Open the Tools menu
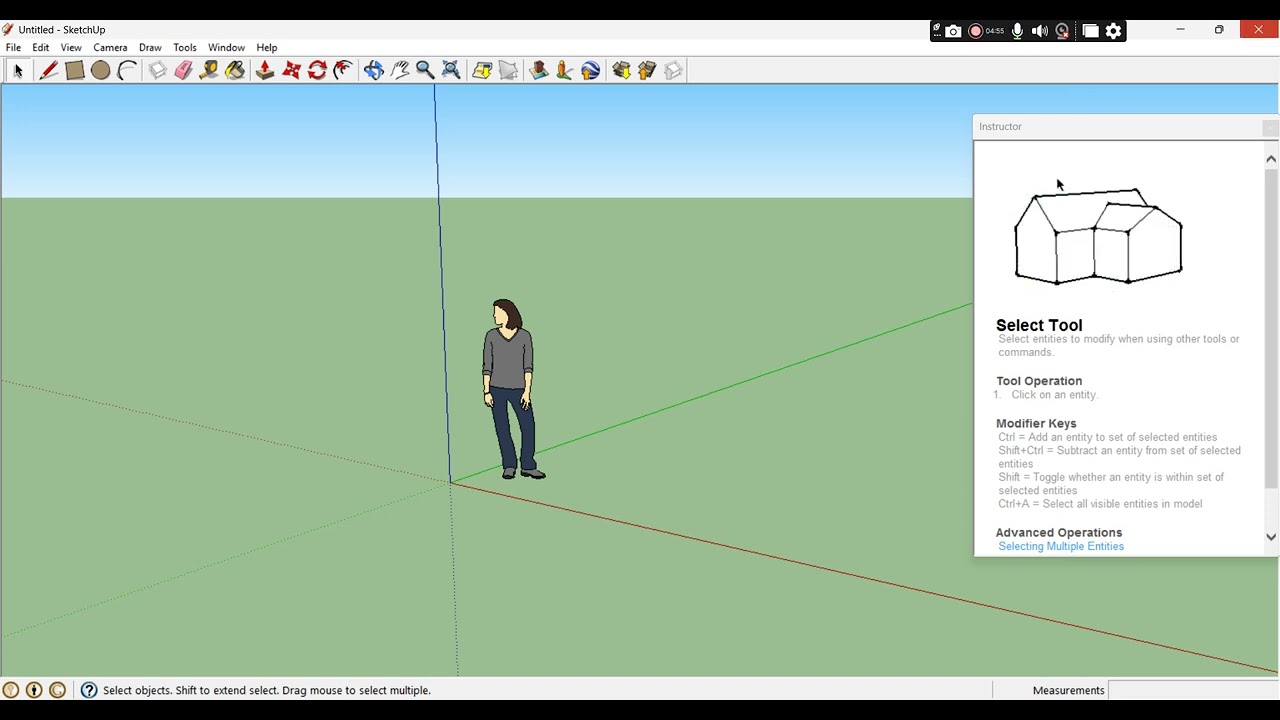 click(x=185, y=47)
